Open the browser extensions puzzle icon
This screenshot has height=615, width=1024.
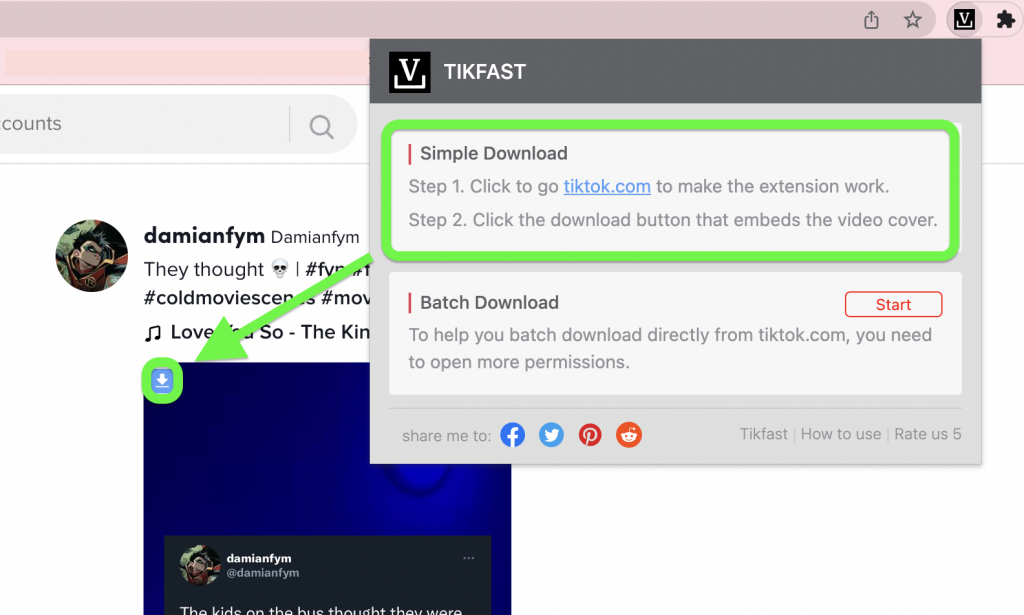(1006, 20)
